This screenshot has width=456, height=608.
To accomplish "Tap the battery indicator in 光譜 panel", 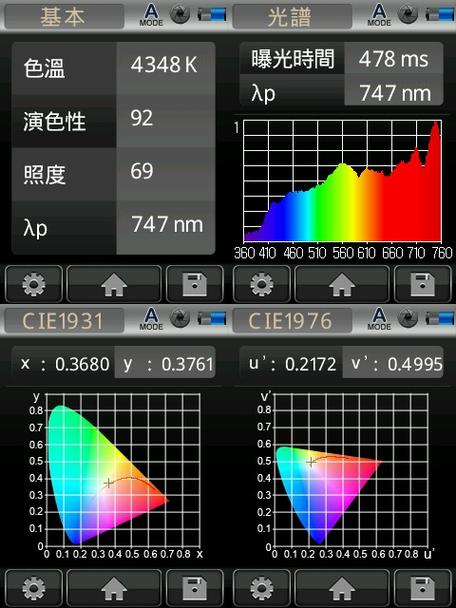I will [x=440, y=15].
